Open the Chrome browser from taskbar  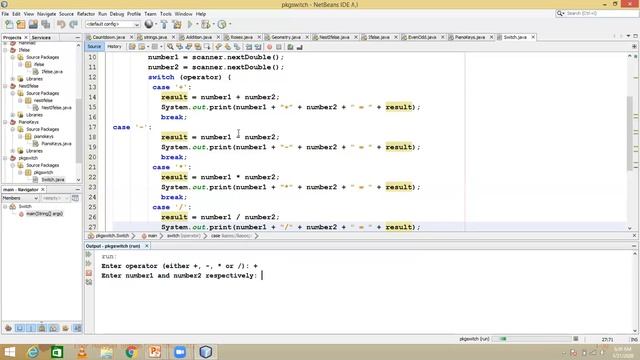(131, 352)
